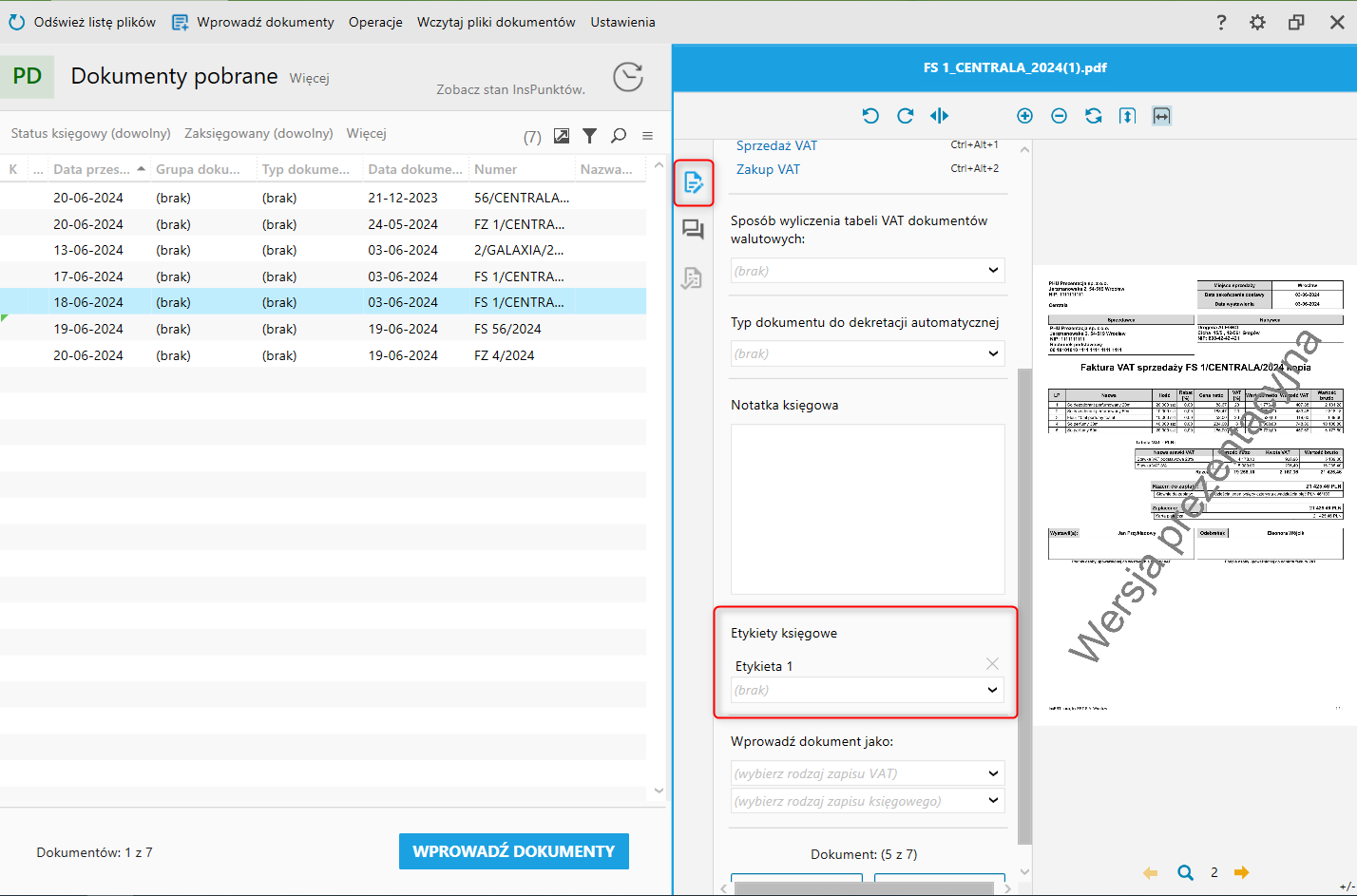Click the reset preview refresh icon

click(x=1094, y=116)
